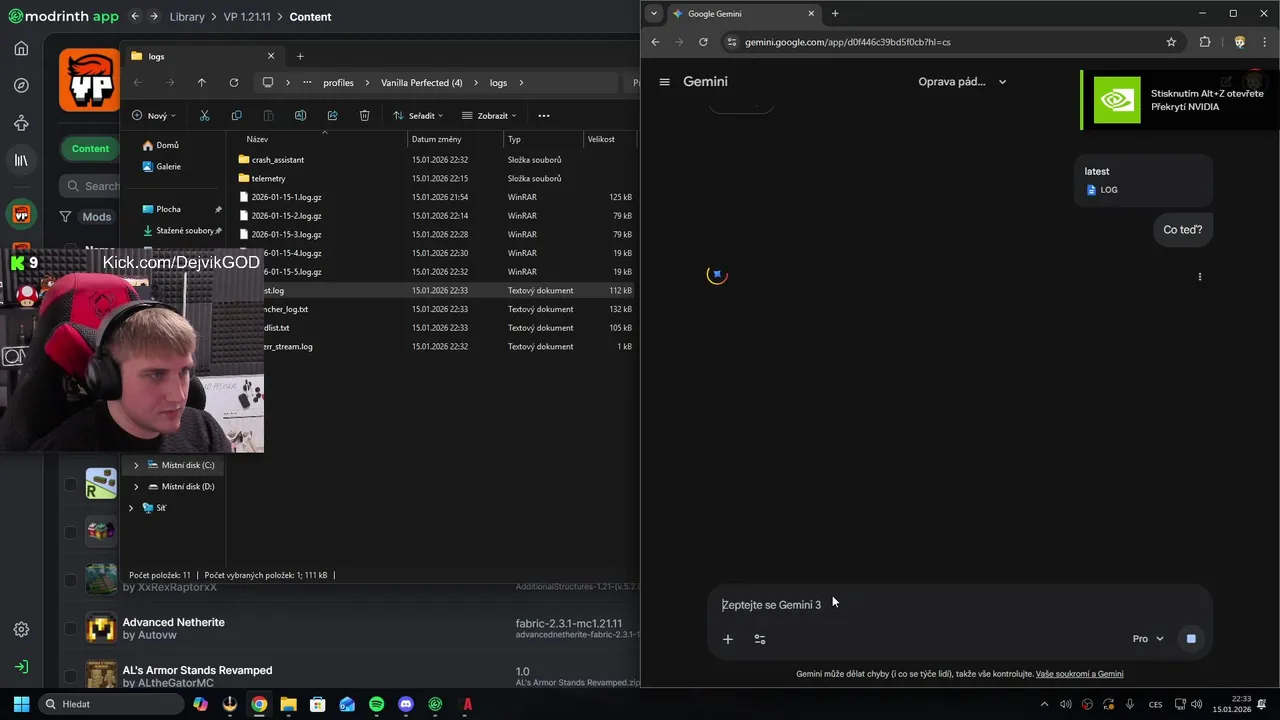Add a file with the Gemini plus icon
Image resolution: width=1280 pixels, height=720 pixels.
(728, 639)
